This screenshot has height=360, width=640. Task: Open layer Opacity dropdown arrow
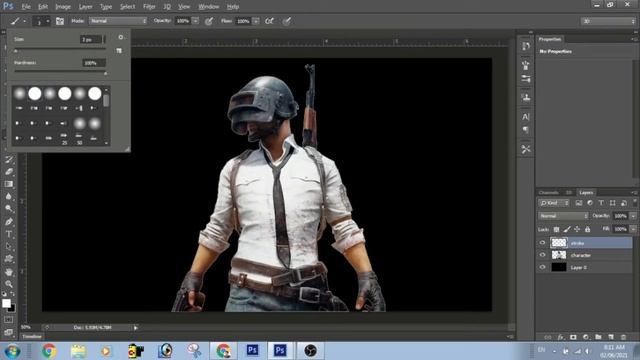point(633,216)
